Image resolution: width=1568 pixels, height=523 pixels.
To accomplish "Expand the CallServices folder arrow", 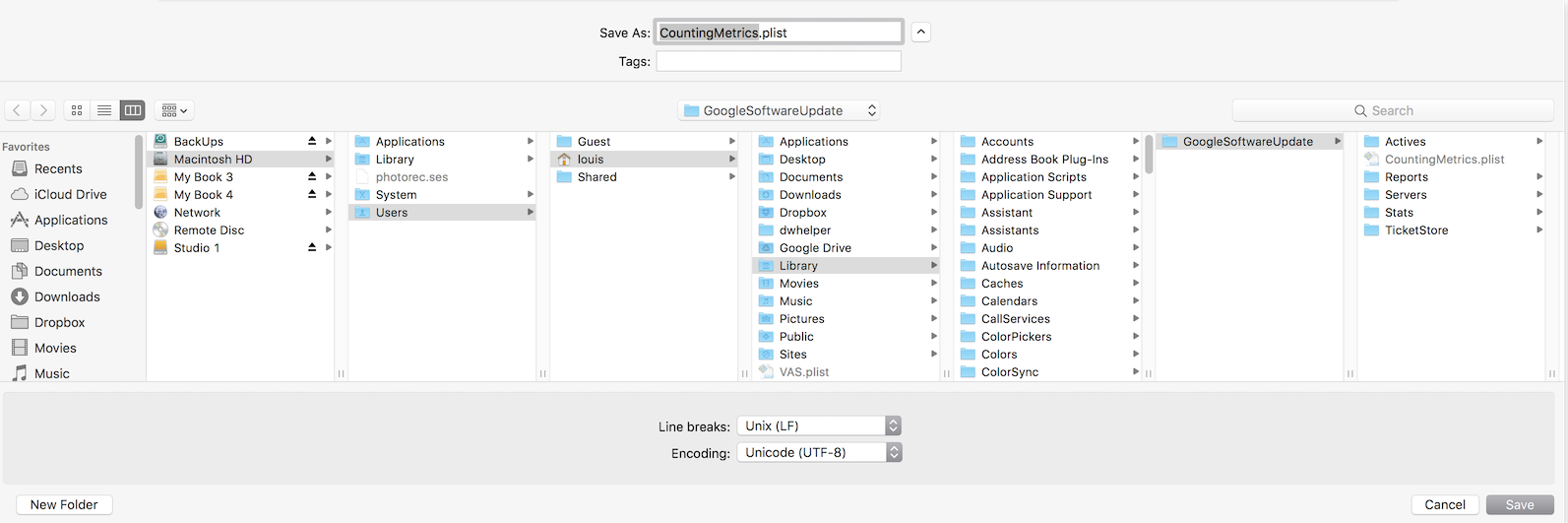I will (x=1136, y=318).
